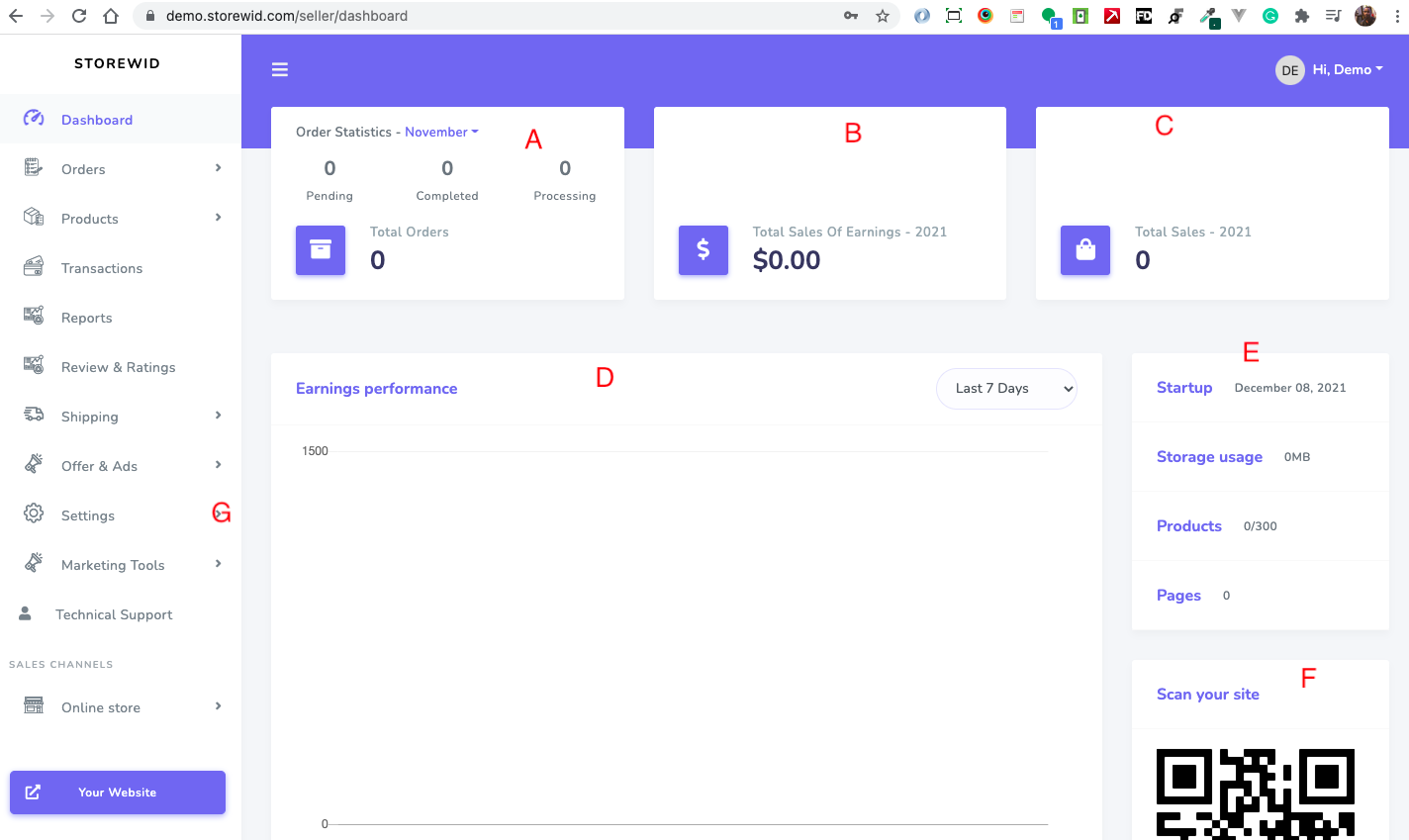Bookmark the page with the star icon

point(883,16)
